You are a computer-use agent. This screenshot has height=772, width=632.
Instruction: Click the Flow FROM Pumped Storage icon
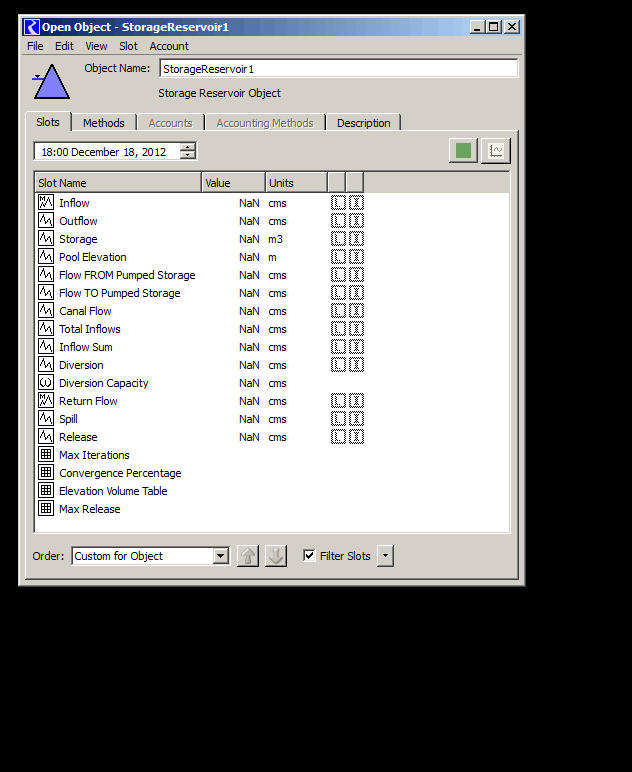[46, 274]
